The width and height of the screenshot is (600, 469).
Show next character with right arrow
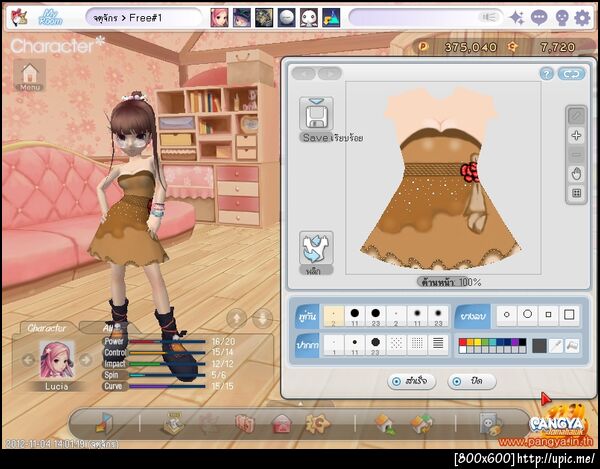(86, 360)
